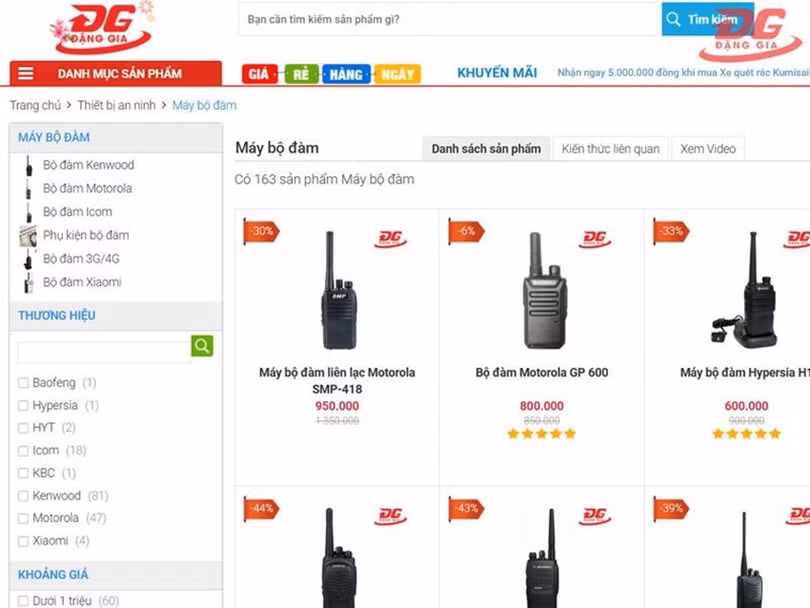The image size is (810, 608).
Task: Open the Motorola SMP-418 product thumbnail
Action: pos(337,290)
